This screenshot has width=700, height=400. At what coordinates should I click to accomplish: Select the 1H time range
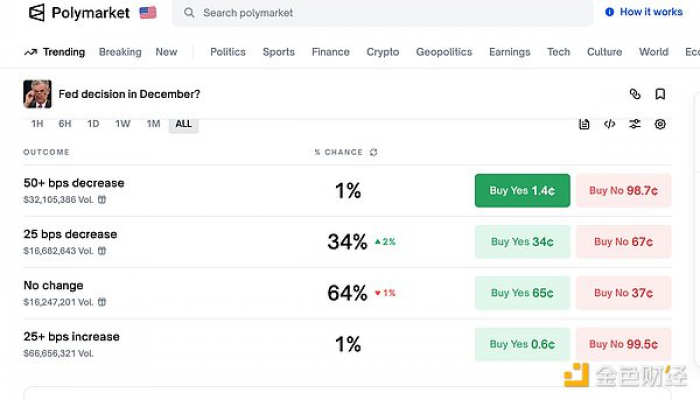point(37,124)
